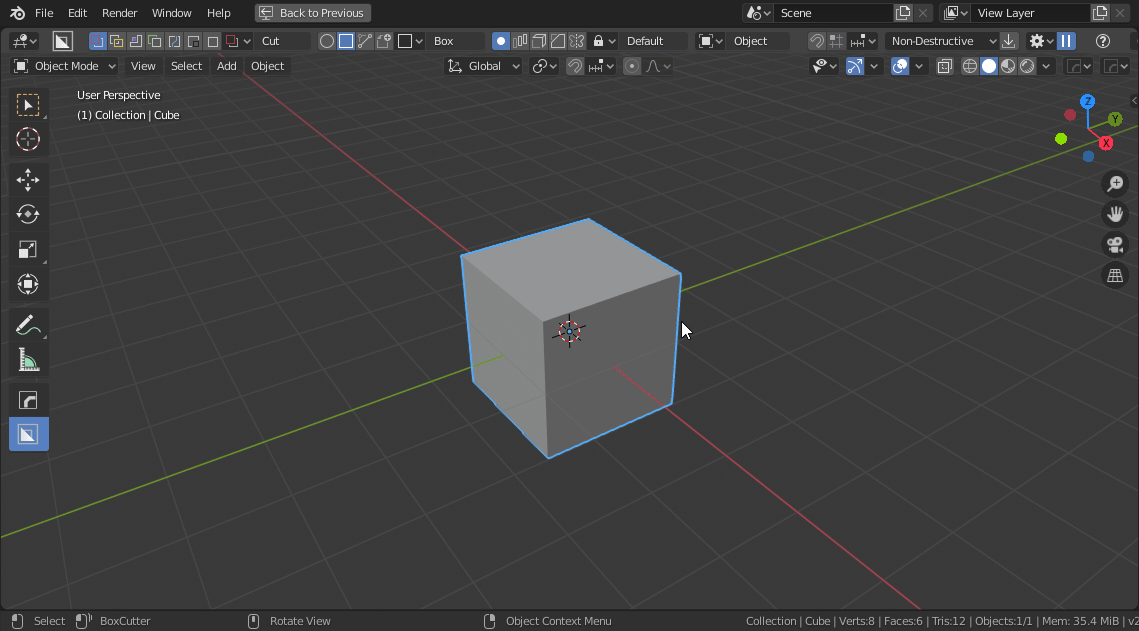Expand the Global transform orientation dropdown
1139x631 pixels.
click(x=484, y=66)
